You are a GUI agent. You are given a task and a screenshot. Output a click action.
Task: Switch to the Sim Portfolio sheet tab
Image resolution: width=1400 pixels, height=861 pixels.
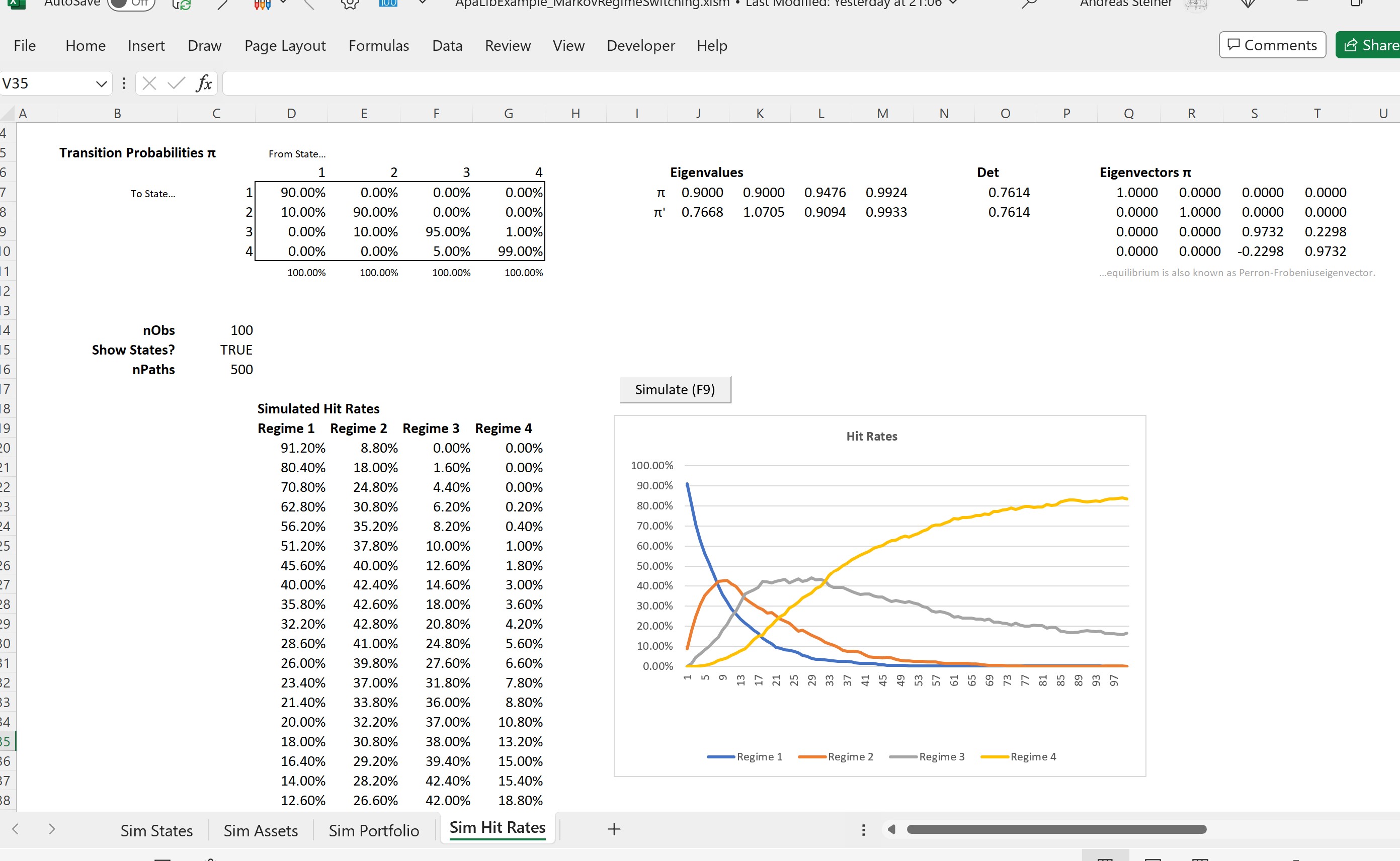pyautogui.click(x=374, y=830)
